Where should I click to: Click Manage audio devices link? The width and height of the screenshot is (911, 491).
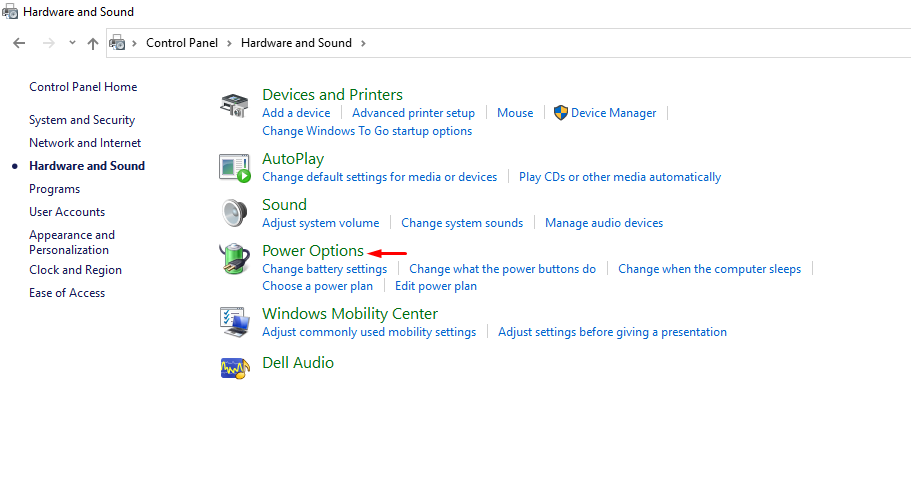(x=604, y=223)
